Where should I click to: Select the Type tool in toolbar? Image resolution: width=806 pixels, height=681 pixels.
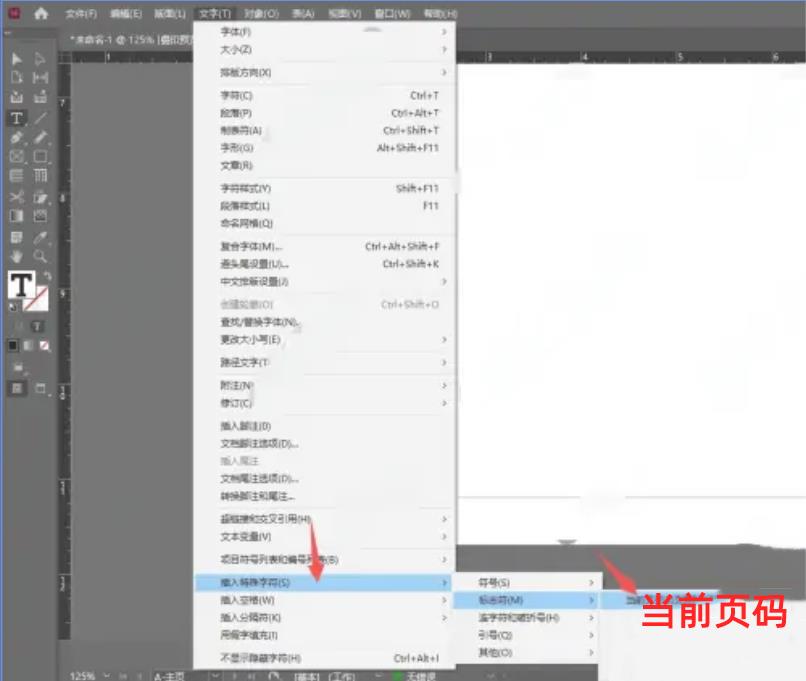(17, 118)
